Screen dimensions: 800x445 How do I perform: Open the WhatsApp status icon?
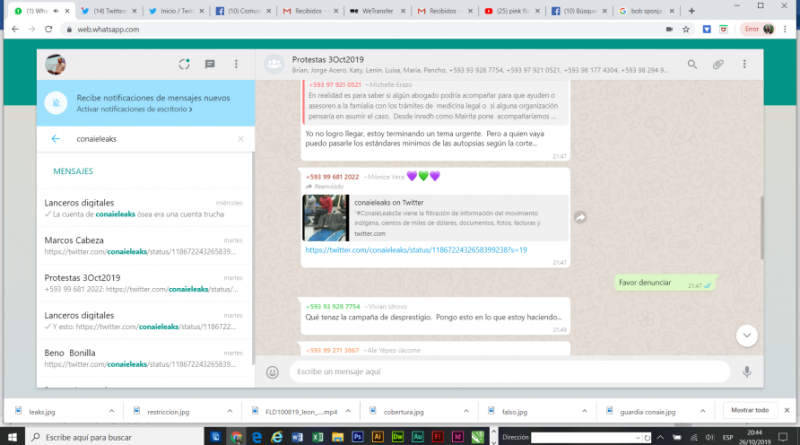tap(183, 64)
